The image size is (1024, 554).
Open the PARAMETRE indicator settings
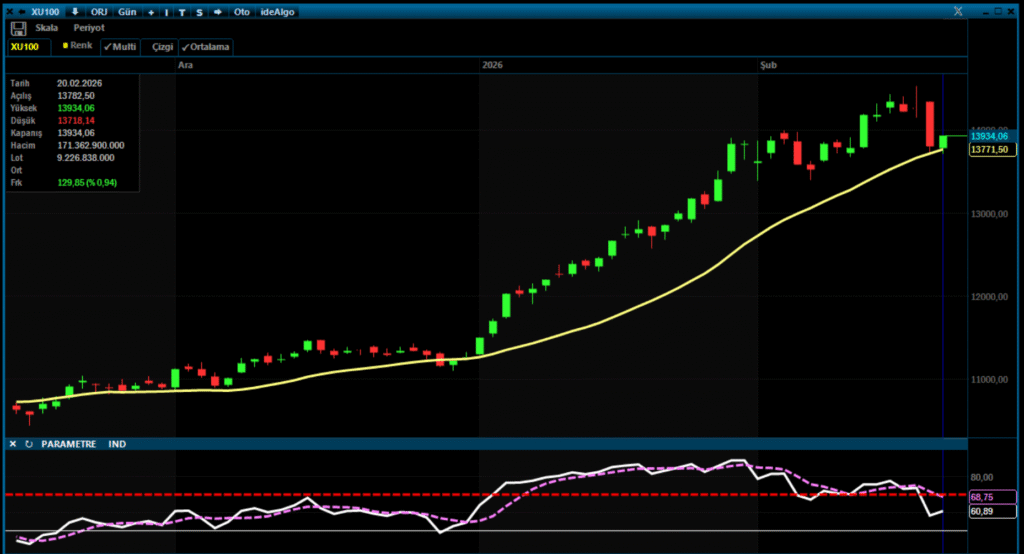pos(68,444)
